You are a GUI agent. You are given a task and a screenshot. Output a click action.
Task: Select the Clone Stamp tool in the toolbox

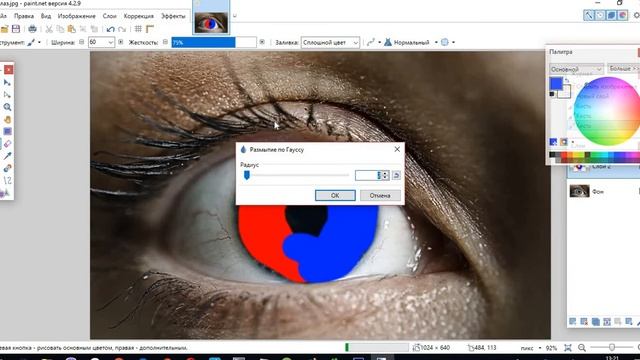click(x=7, y=168)
